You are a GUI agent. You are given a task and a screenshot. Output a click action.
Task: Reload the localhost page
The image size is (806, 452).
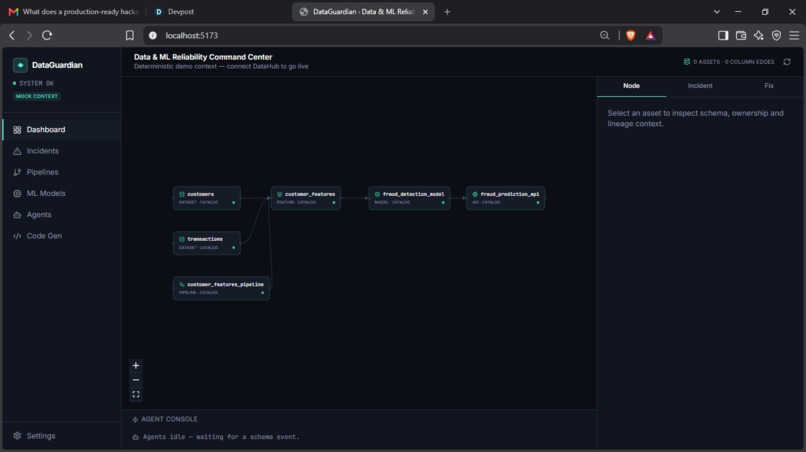pos(47,35)
